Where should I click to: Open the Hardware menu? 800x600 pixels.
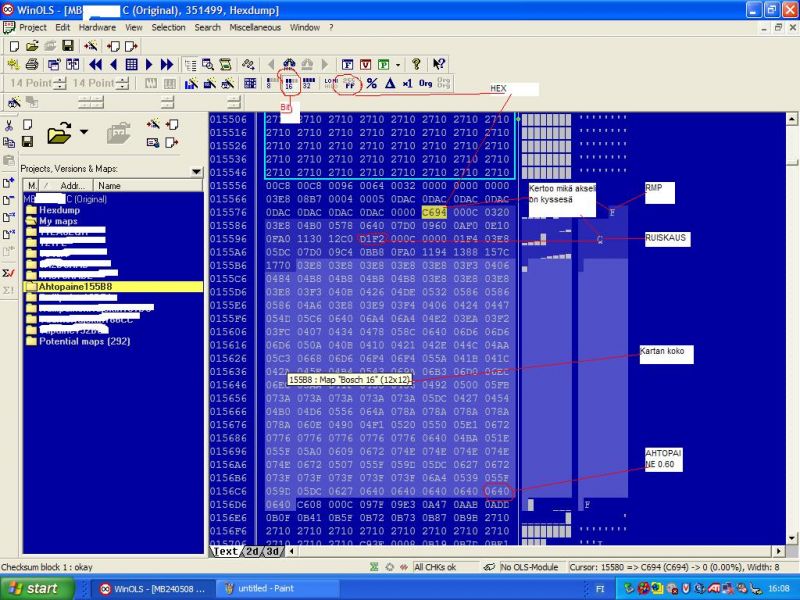point(97,27)
